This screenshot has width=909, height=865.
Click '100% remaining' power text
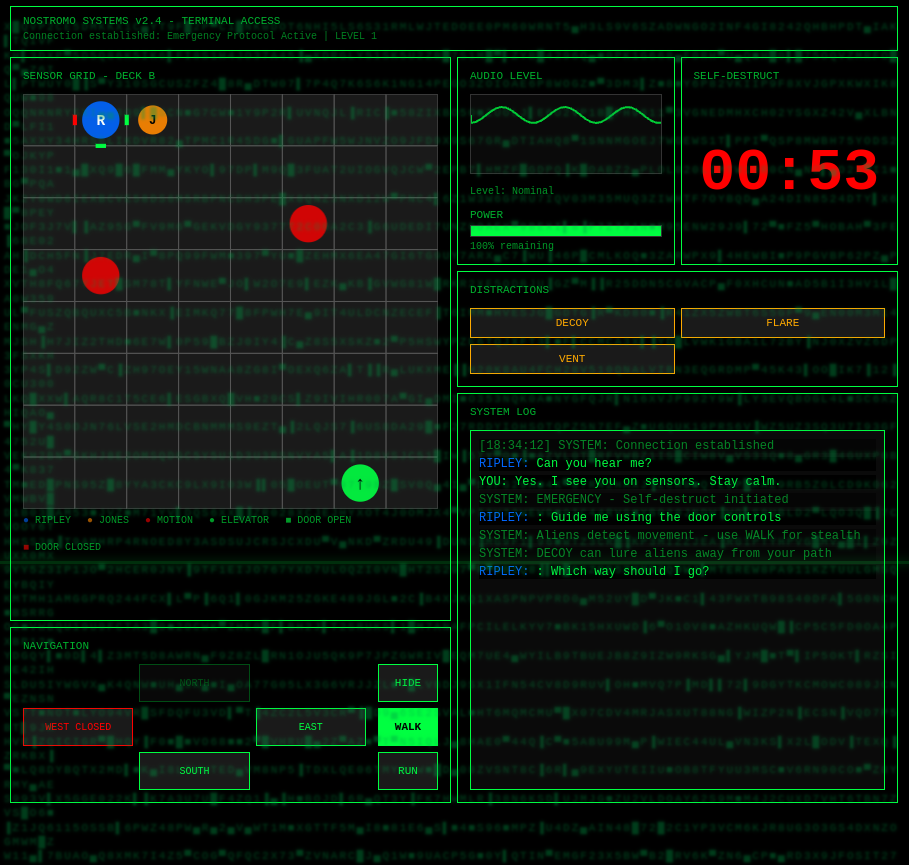click(512, 246)
